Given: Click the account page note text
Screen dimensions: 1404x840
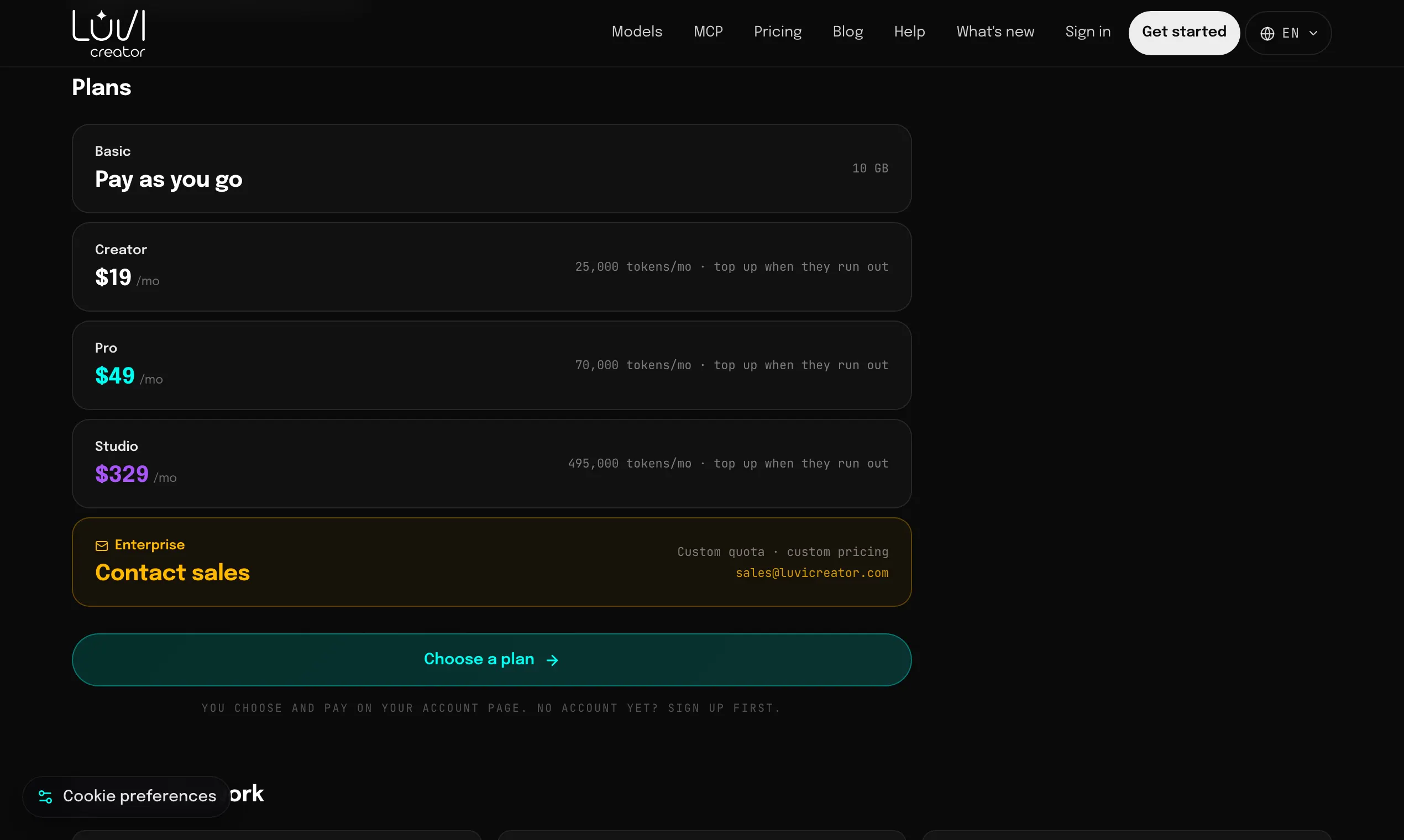Looking at the screenshot, I should [x=491, y=708].
